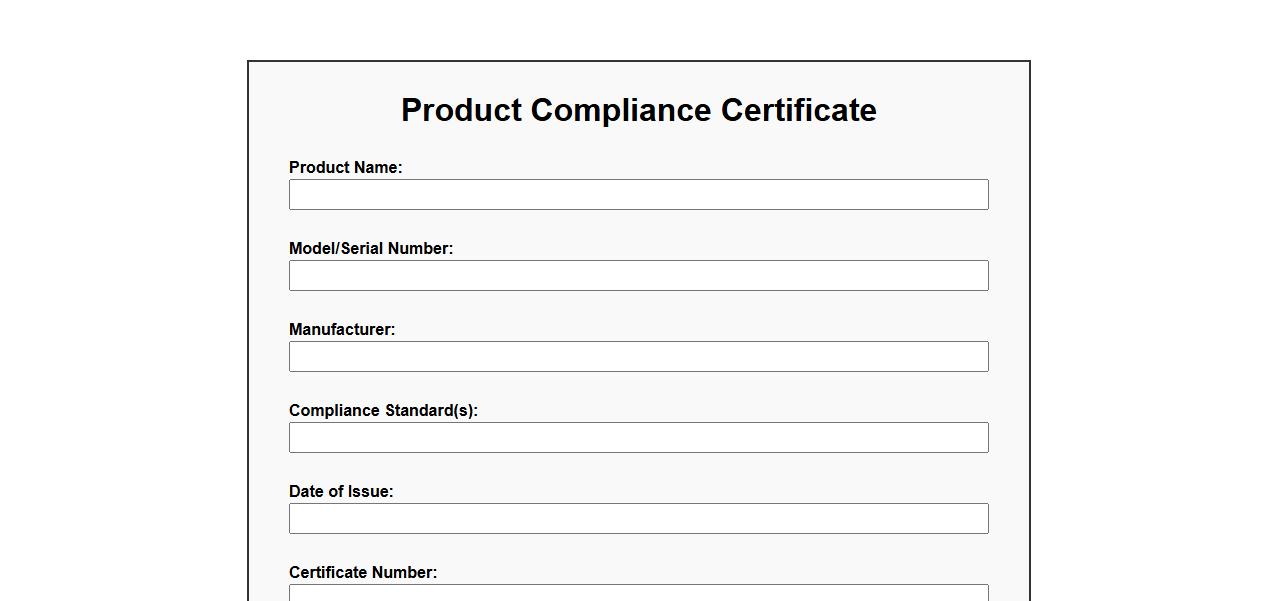Click the "Product Name:" label text
This screenshot has width=1278, height=601.
point(345,168)
